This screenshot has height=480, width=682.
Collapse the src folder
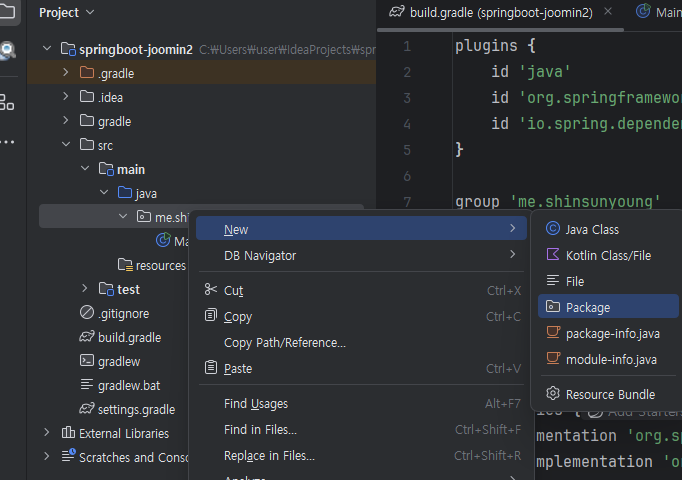click(x=66, y=144)
